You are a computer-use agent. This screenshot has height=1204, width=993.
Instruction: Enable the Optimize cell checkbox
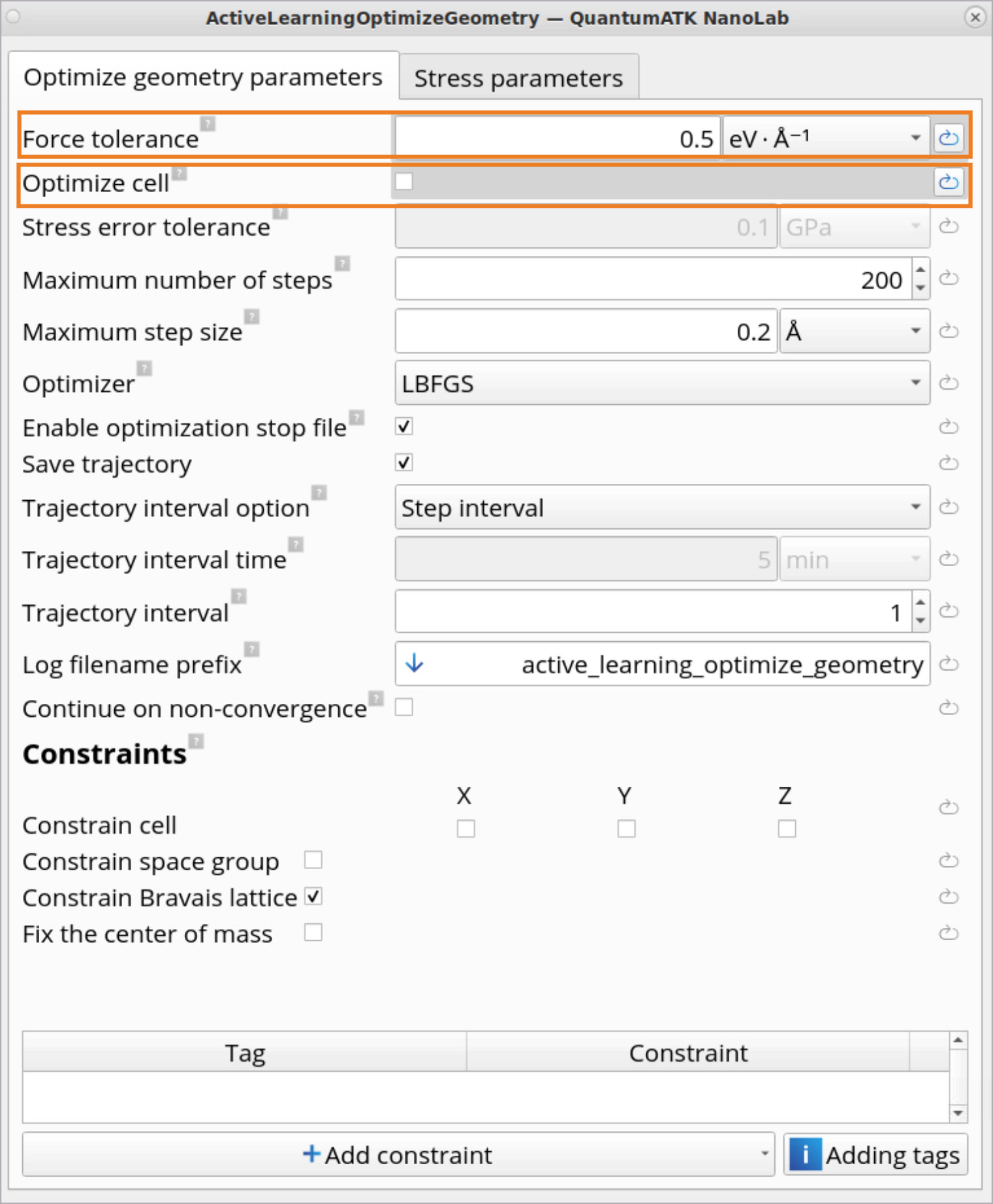pos(404,181)
